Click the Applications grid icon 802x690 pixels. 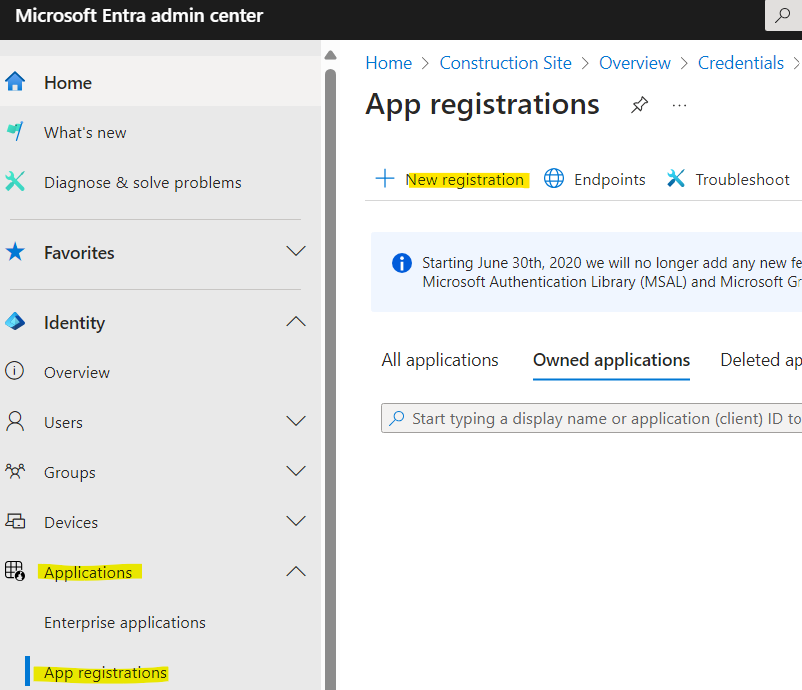coord(15,571)
